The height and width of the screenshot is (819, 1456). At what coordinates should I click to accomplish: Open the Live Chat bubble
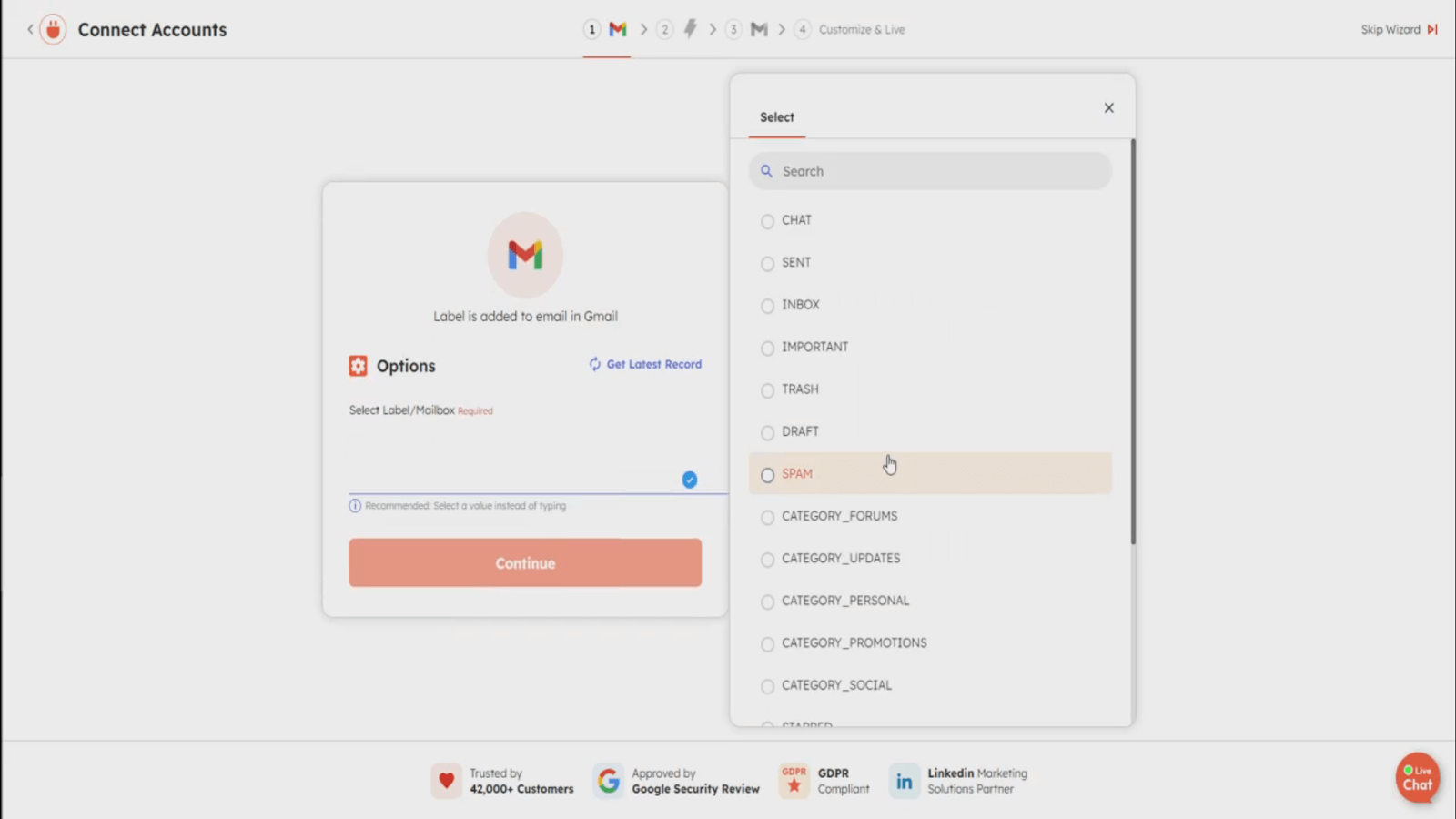[1417, 778]
